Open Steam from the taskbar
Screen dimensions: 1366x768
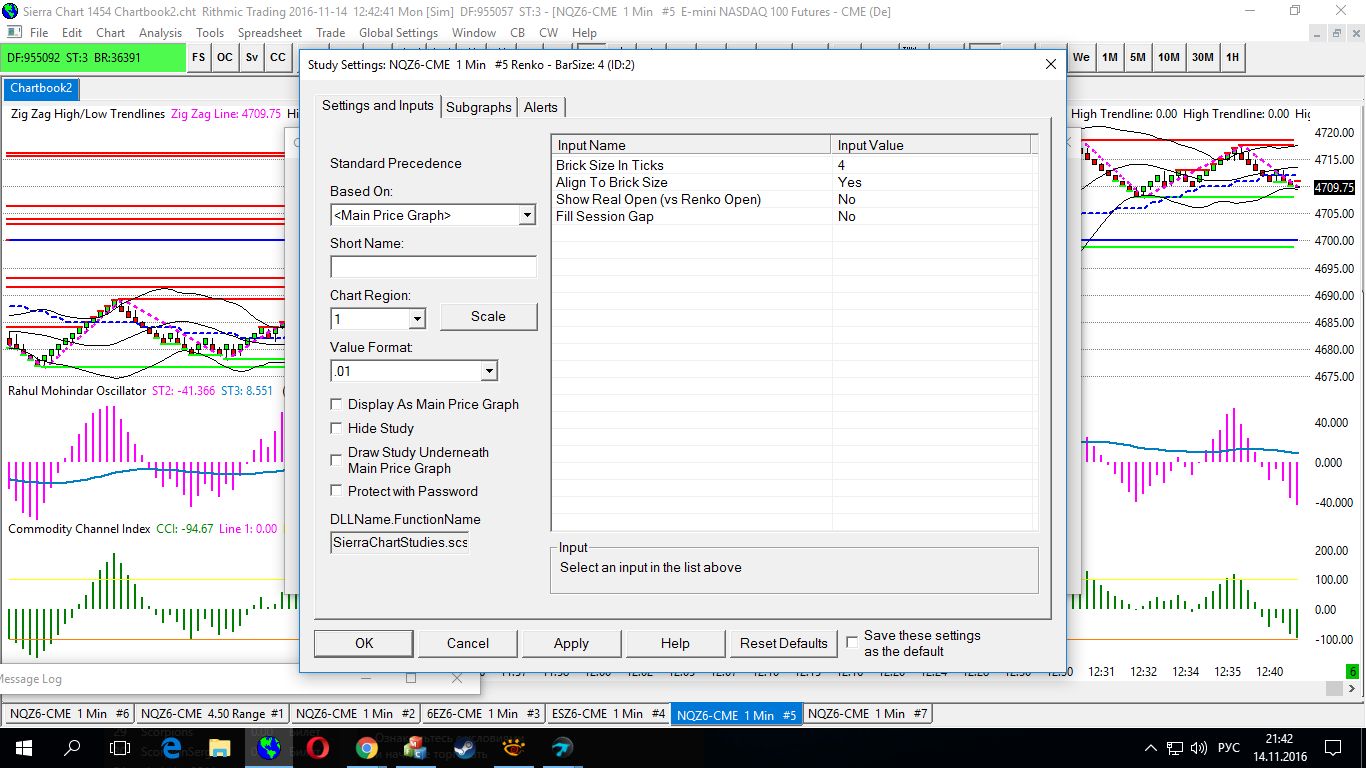(464, 748)
